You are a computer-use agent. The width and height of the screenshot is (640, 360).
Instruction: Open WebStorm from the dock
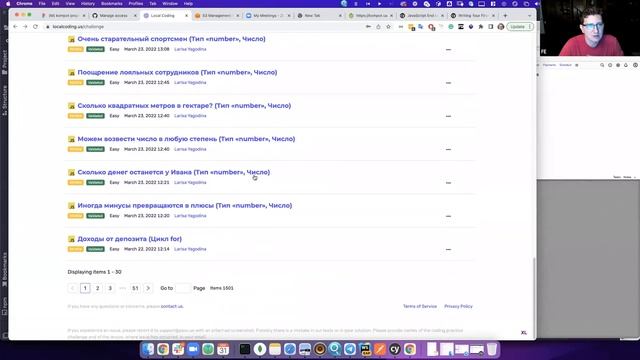coord(365,349)
